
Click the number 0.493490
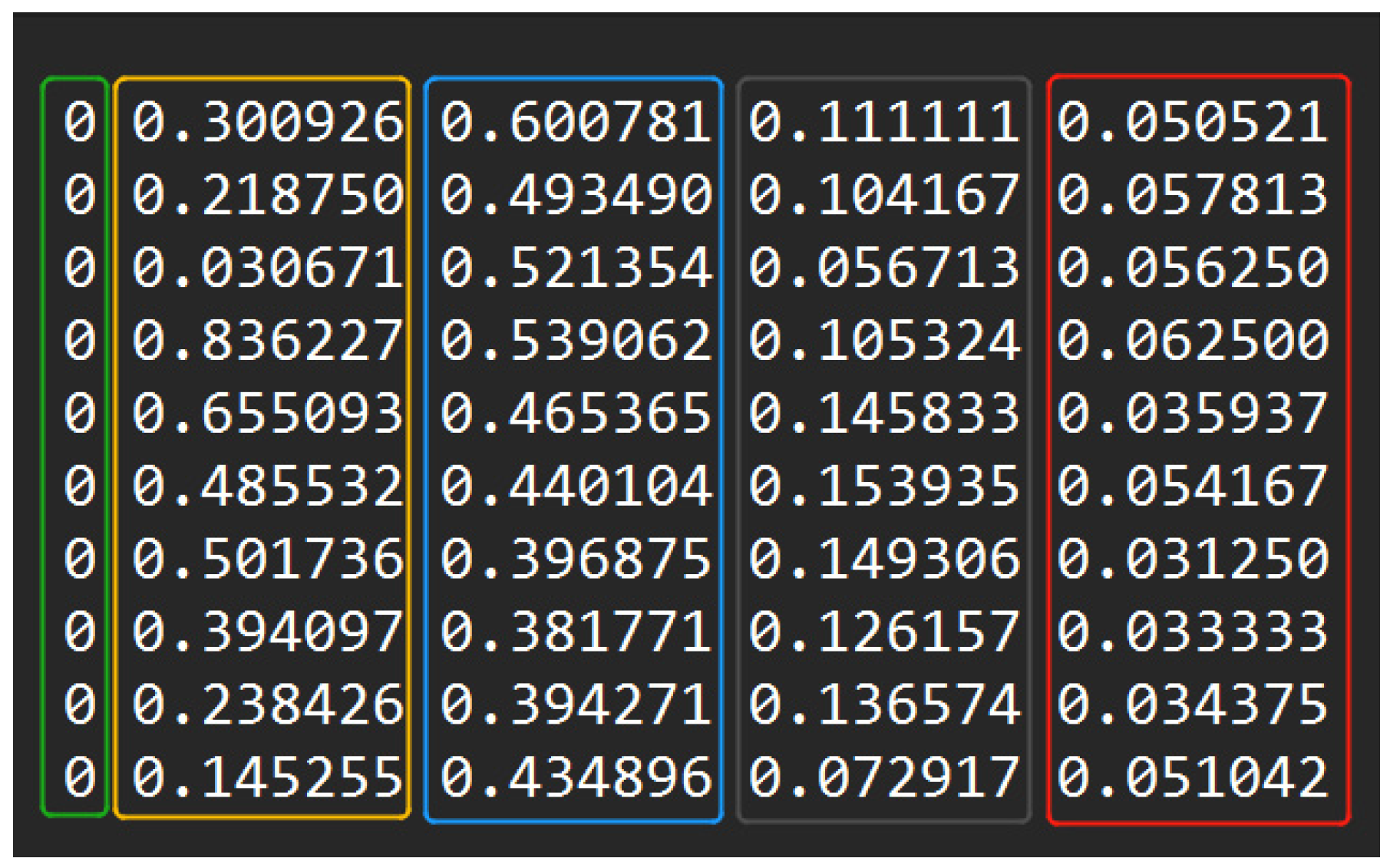tap(575, 195)
